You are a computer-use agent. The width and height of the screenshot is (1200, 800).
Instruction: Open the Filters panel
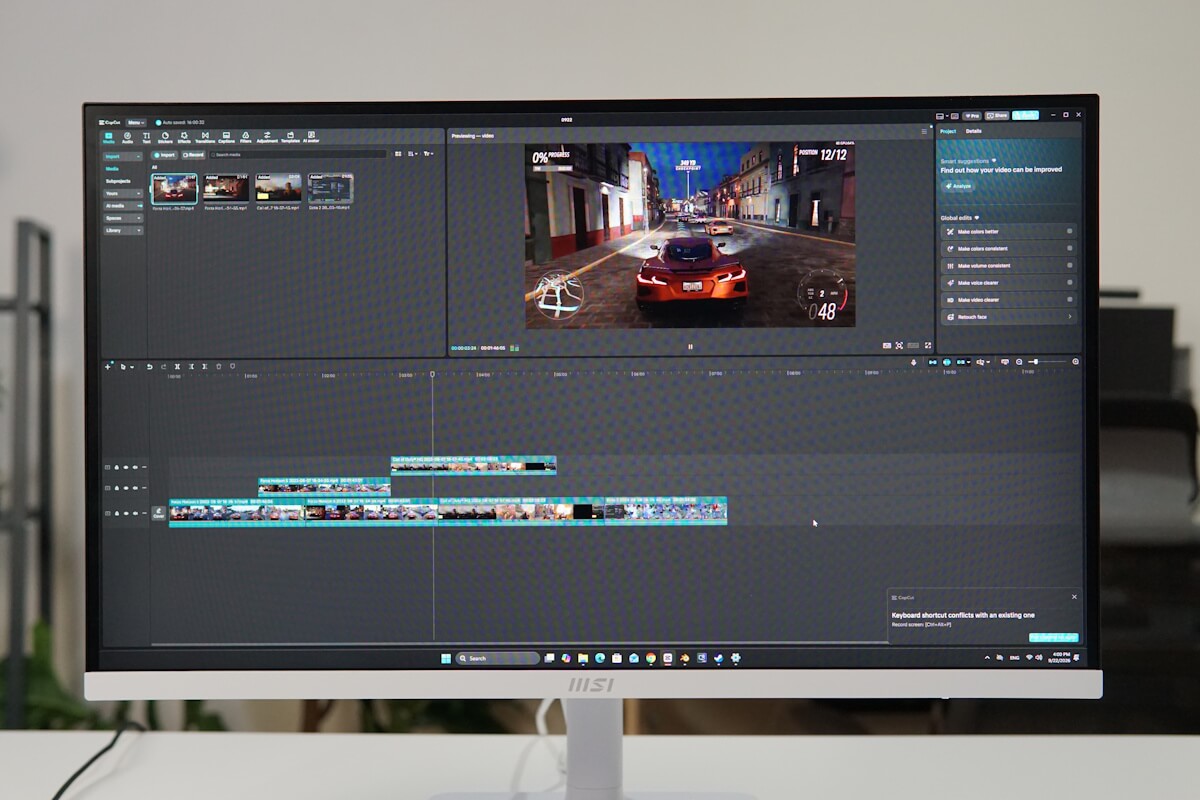point(245,137)
